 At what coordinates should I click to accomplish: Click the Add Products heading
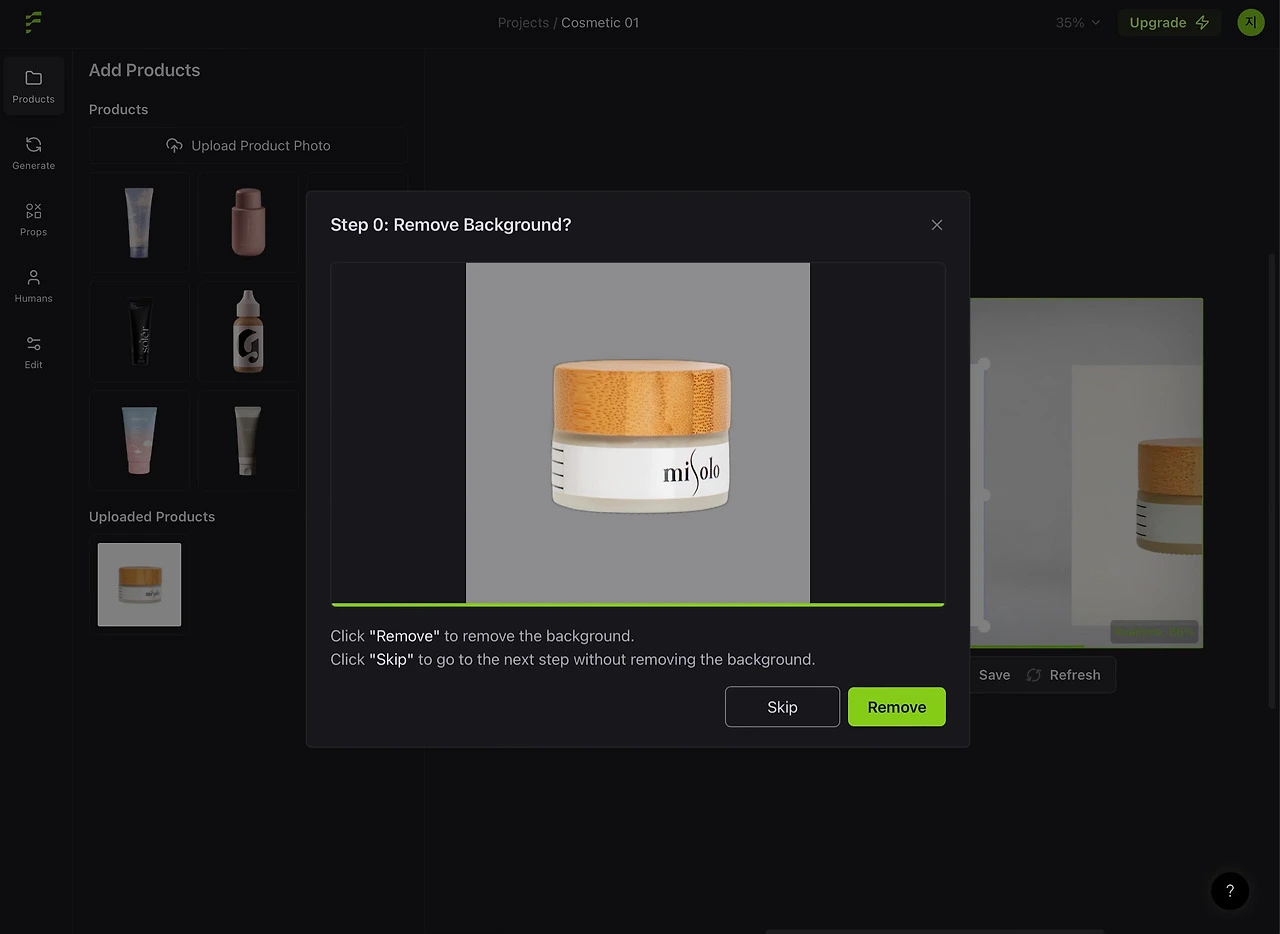145,70
